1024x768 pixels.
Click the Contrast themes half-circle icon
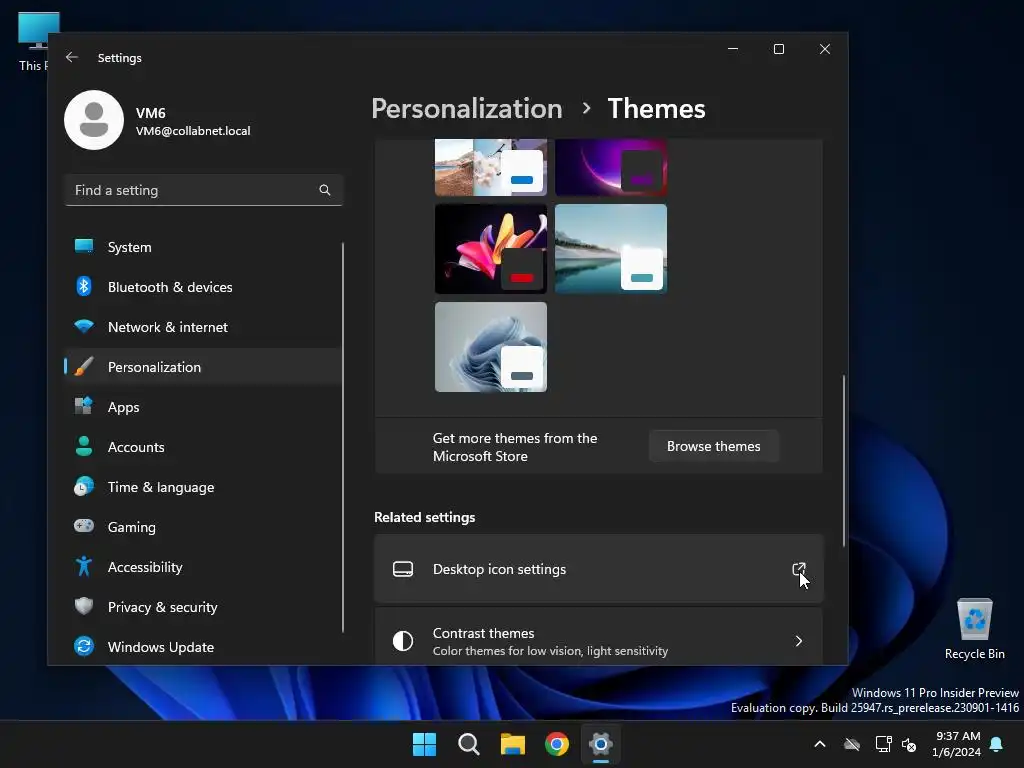click(x=403, y=641)
